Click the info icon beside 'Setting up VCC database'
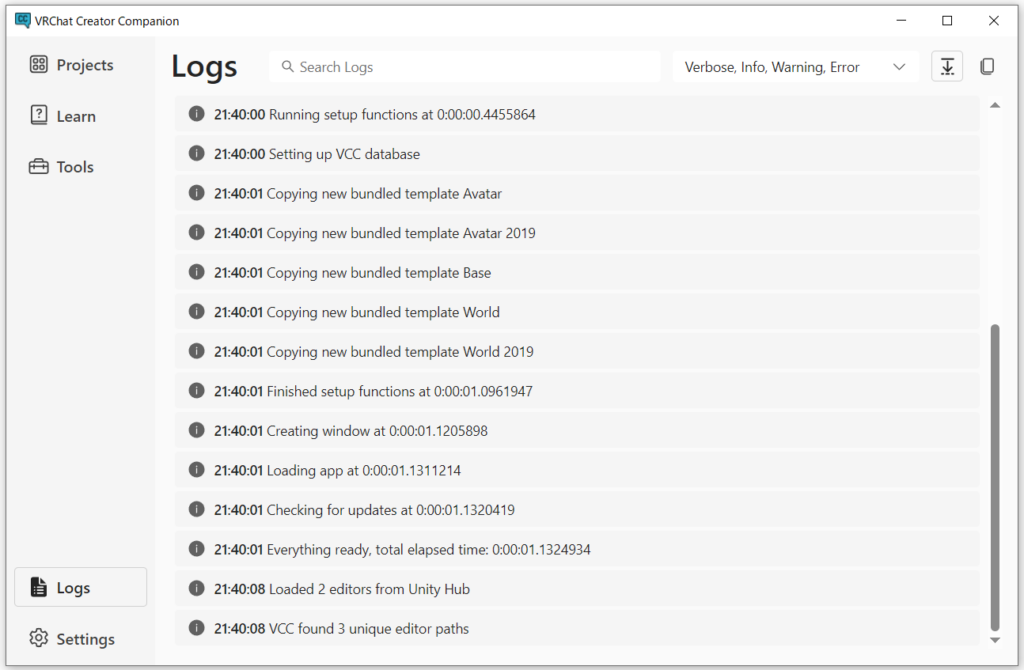This screenshot has height=670, width=1024. click(197, 153)
